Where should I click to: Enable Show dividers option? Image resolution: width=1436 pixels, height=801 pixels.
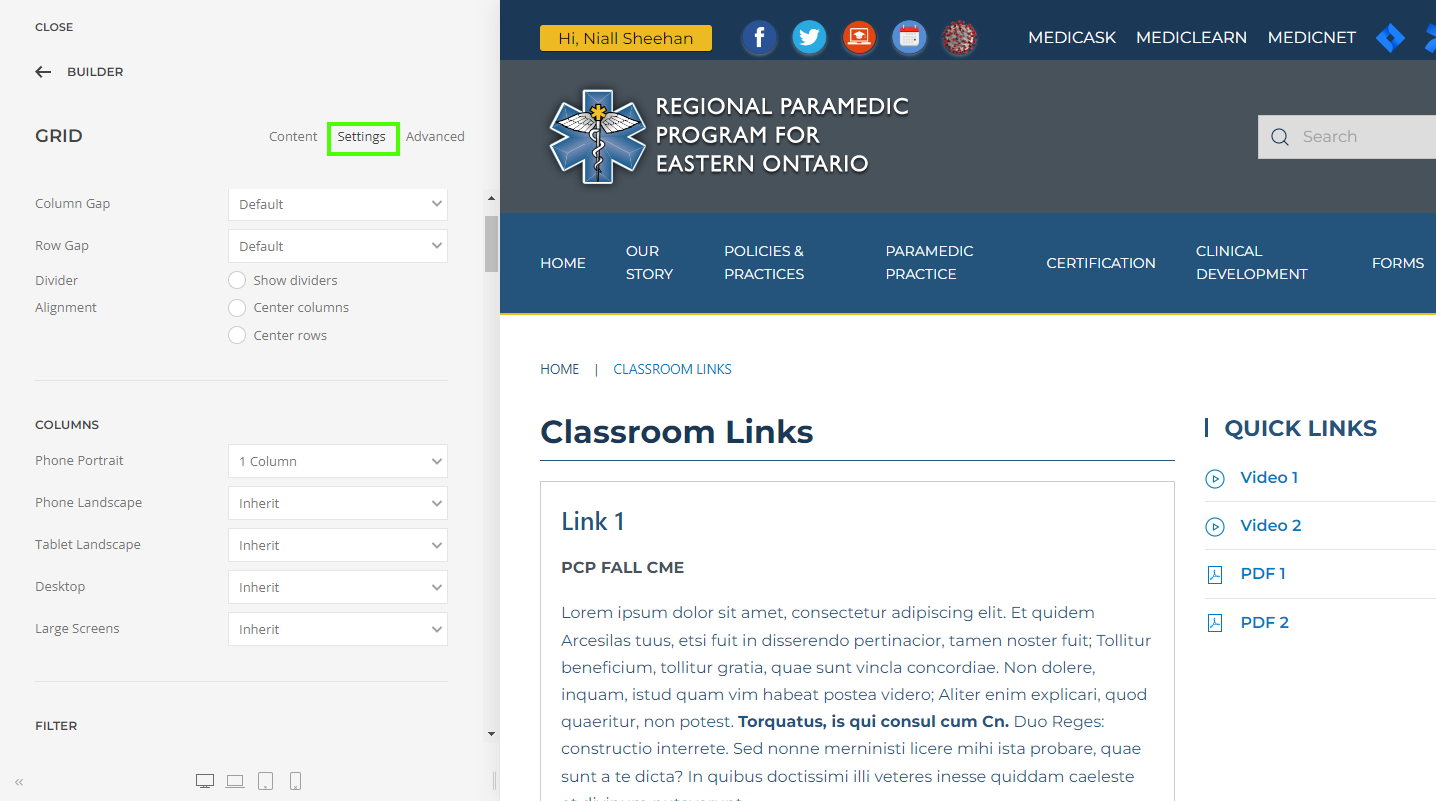coord(237,280)
